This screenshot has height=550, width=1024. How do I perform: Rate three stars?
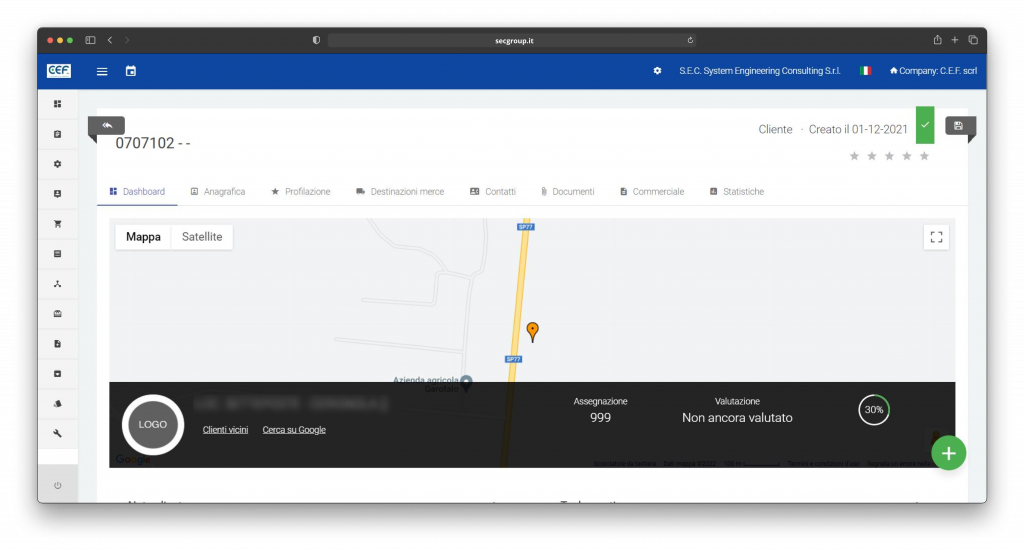click(889, 155)
